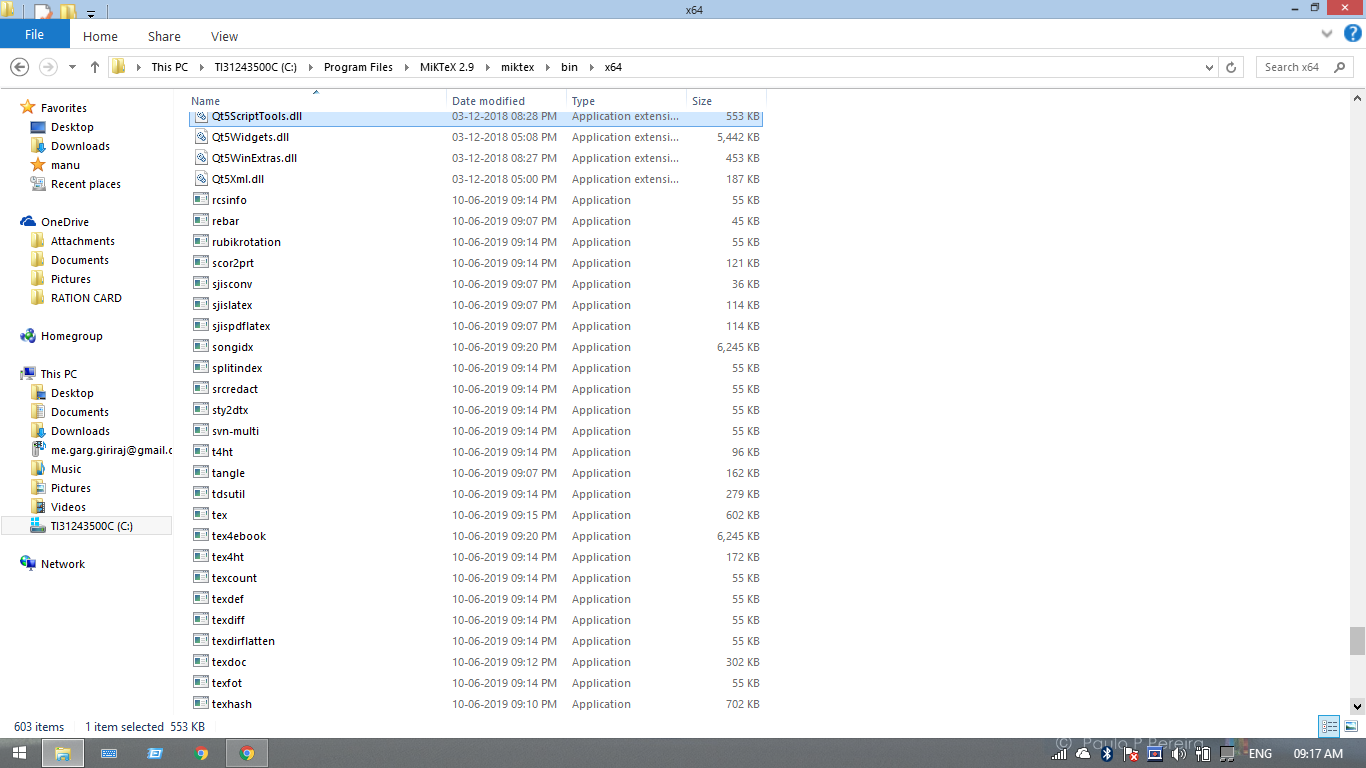
Task: Go up one folder level
Action: pyautogui.click(x=95, y=67)
